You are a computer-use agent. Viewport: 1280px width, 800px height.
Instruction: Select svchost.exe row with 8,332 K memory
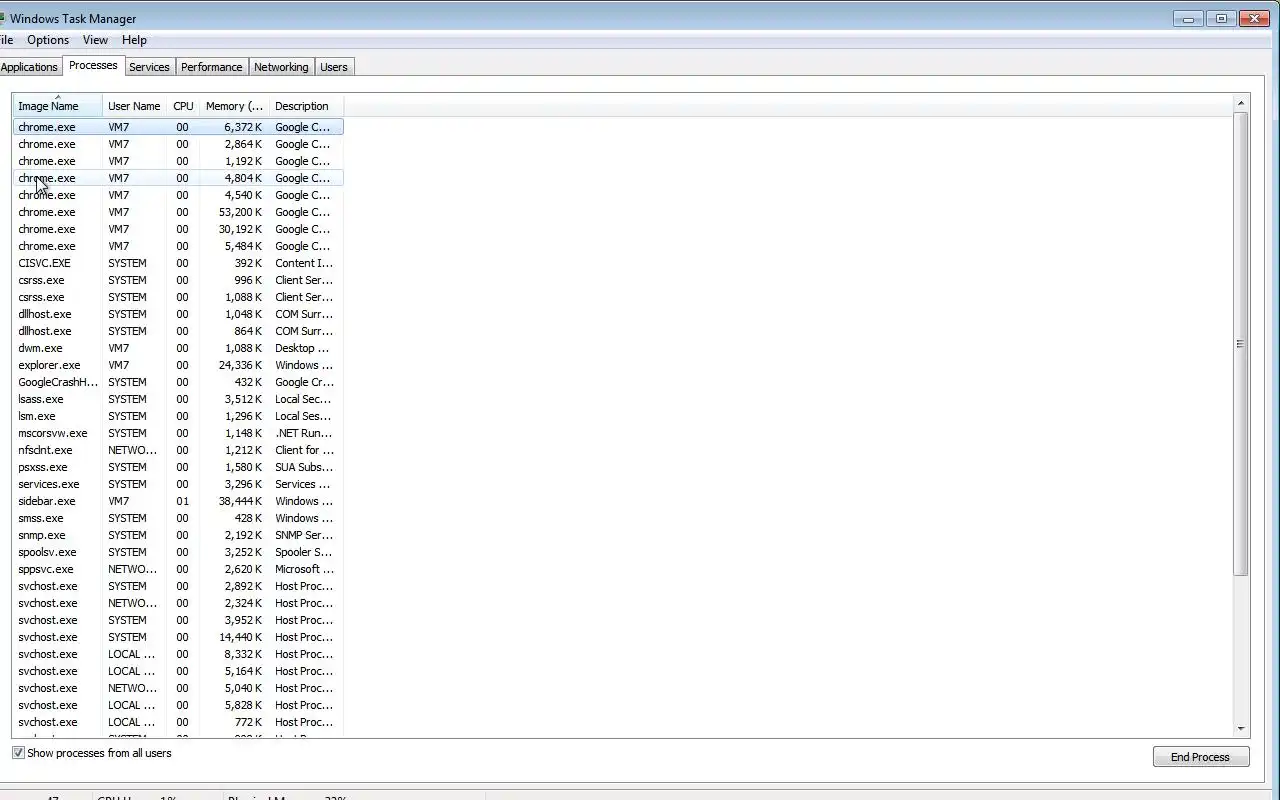coord(178,654)
